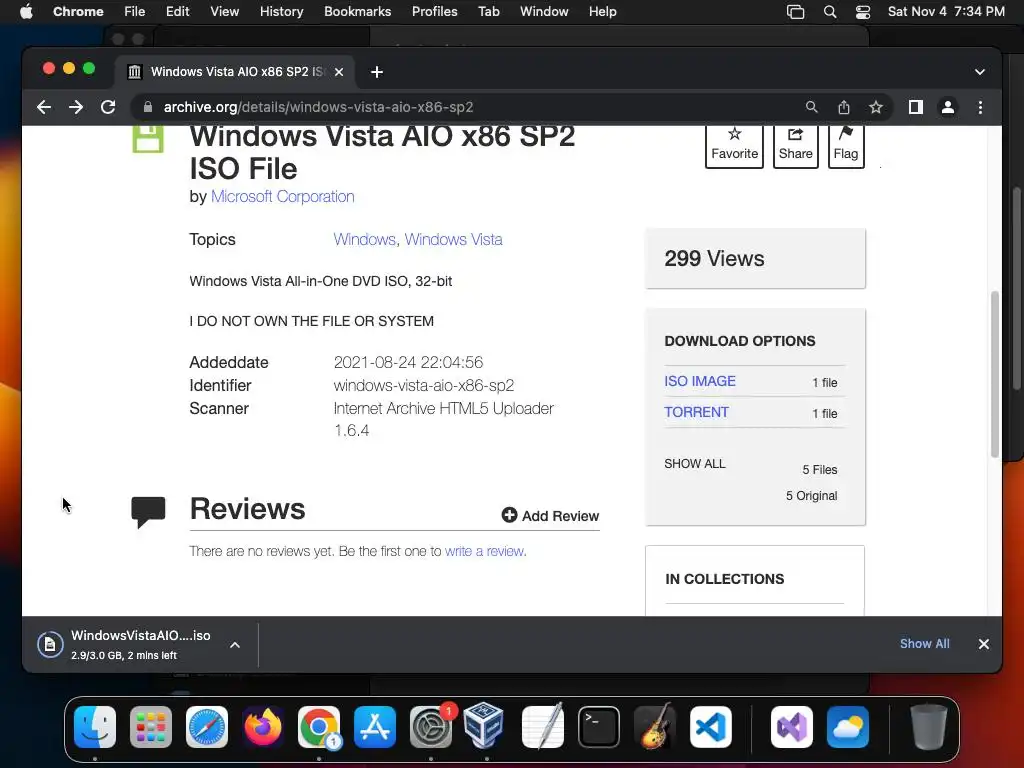Viewport: 1024px width, 768px height.
Task: Open the History menu
Action: coord(281,12)
